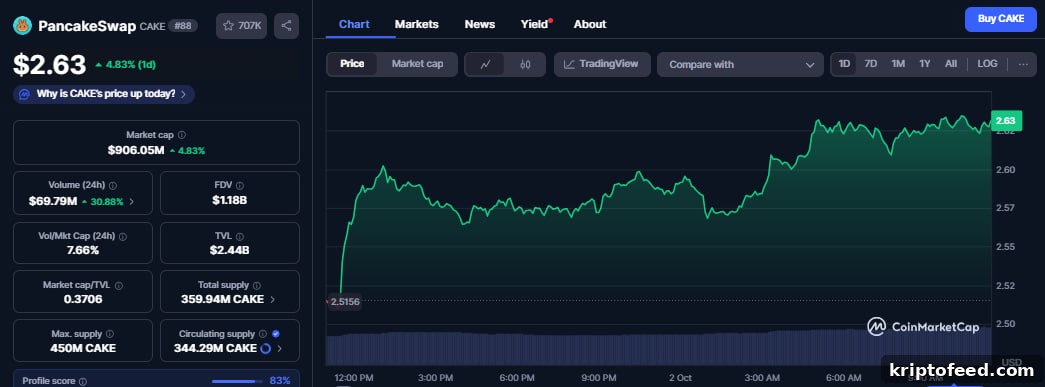Click the $2.44B TVL value
This screenshot has height=387, width=1045.
[x=230, y=250]
